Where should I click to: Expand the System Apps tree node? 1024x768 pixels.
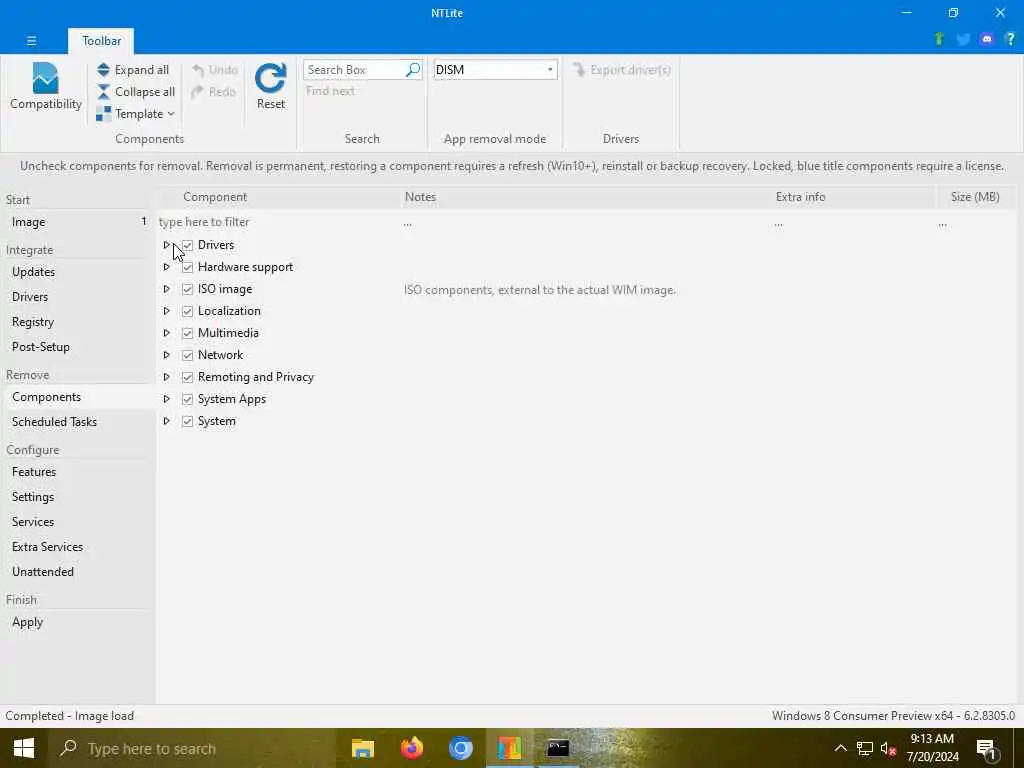click(x=167, y=399)
